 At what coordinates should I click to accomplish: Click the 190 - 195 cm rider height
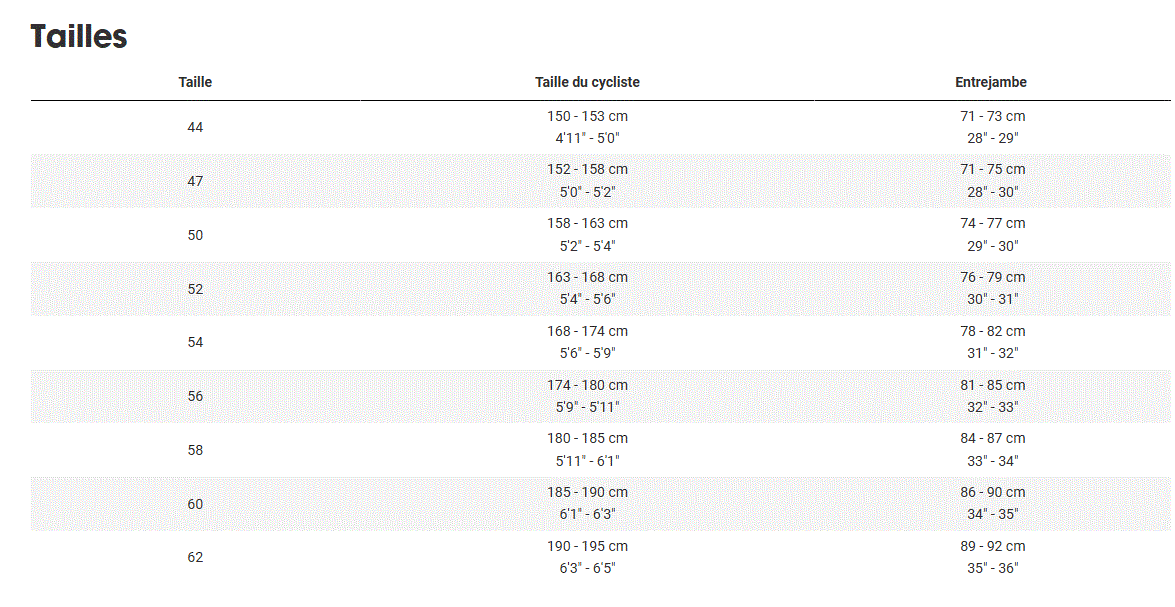pos(587,546)
